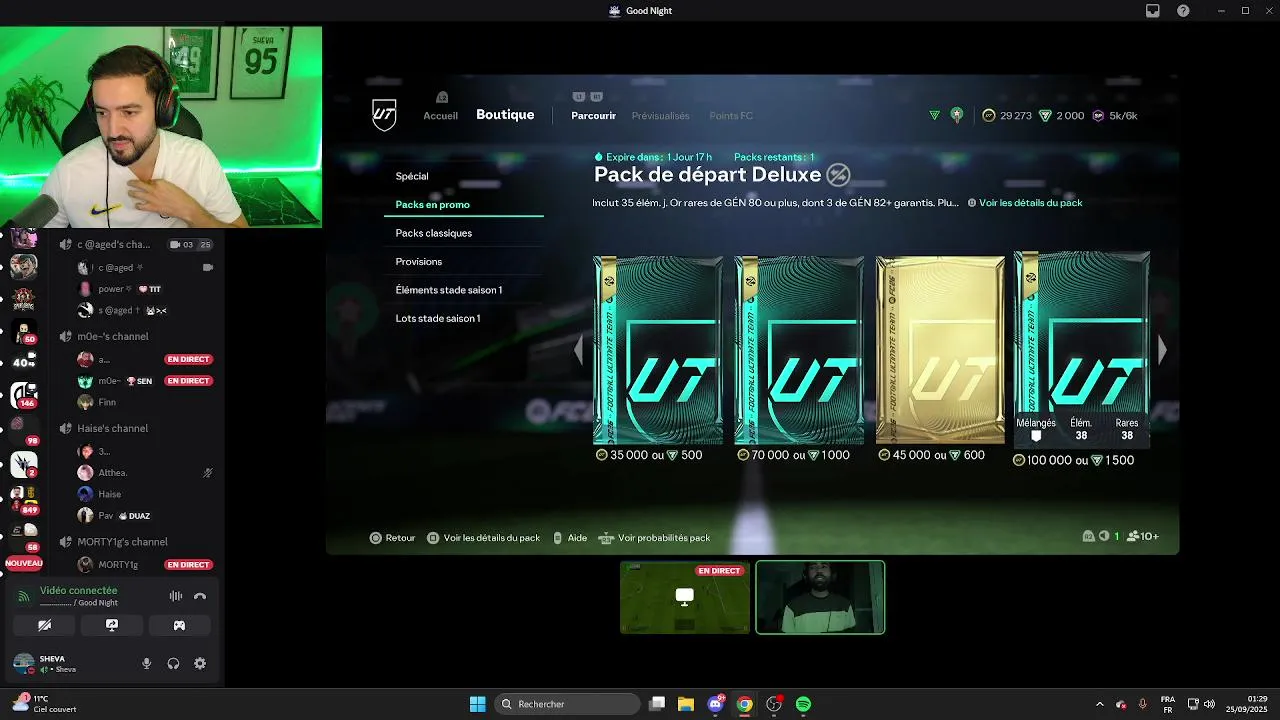This screenshot has height=720, width=1280.
Task: Open taskbar volume control
Action: tap(1210, 704)
